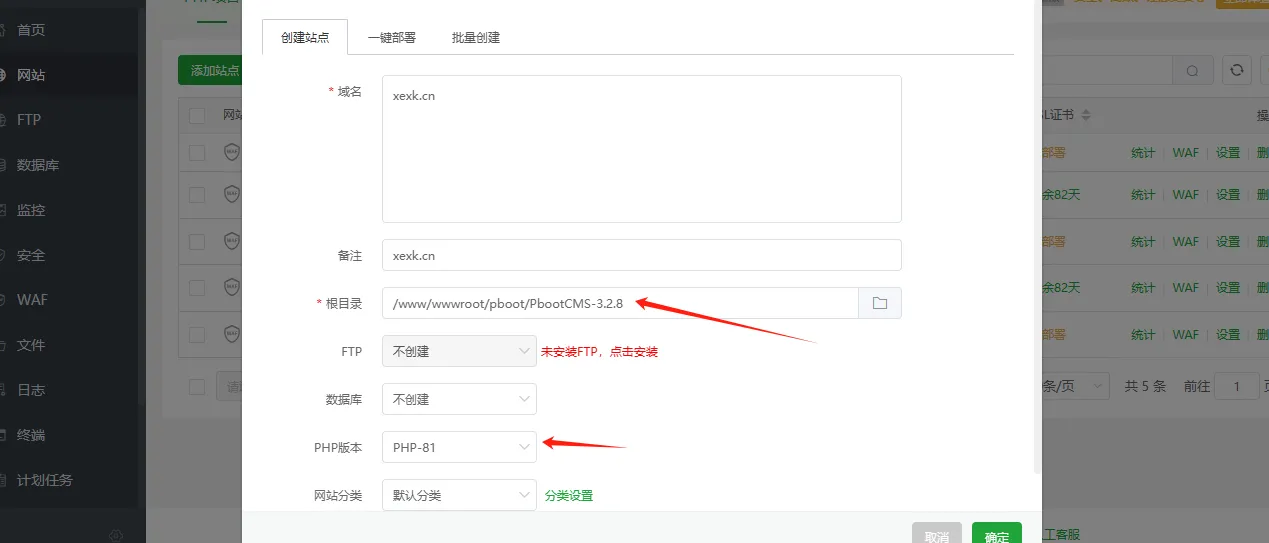The width and height of the screenshot is (1269, 543).
Task: Click the 未安装FTP，点击安装 link
Action: coord(599,352)
